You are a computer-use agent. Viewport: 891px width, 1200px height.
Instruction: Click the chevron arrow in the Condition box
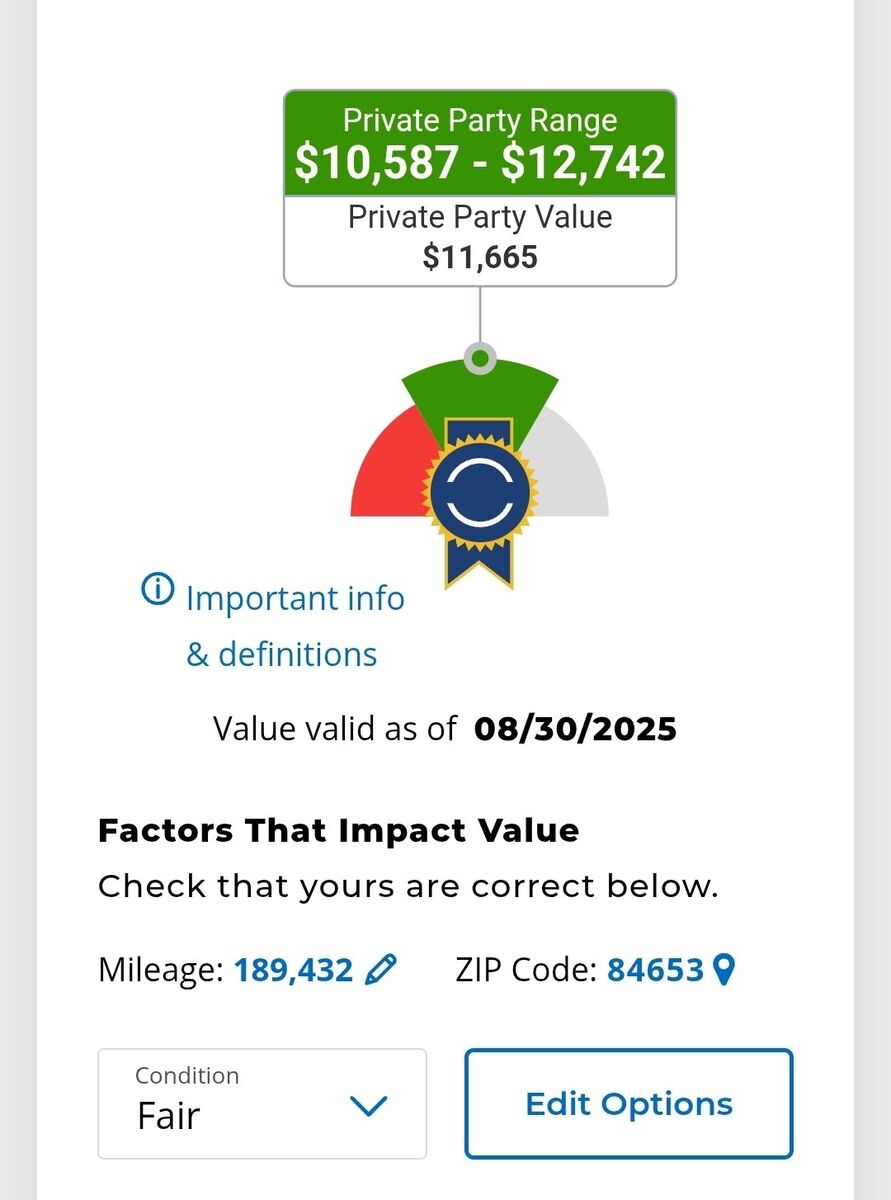(x=369, y=1105)
